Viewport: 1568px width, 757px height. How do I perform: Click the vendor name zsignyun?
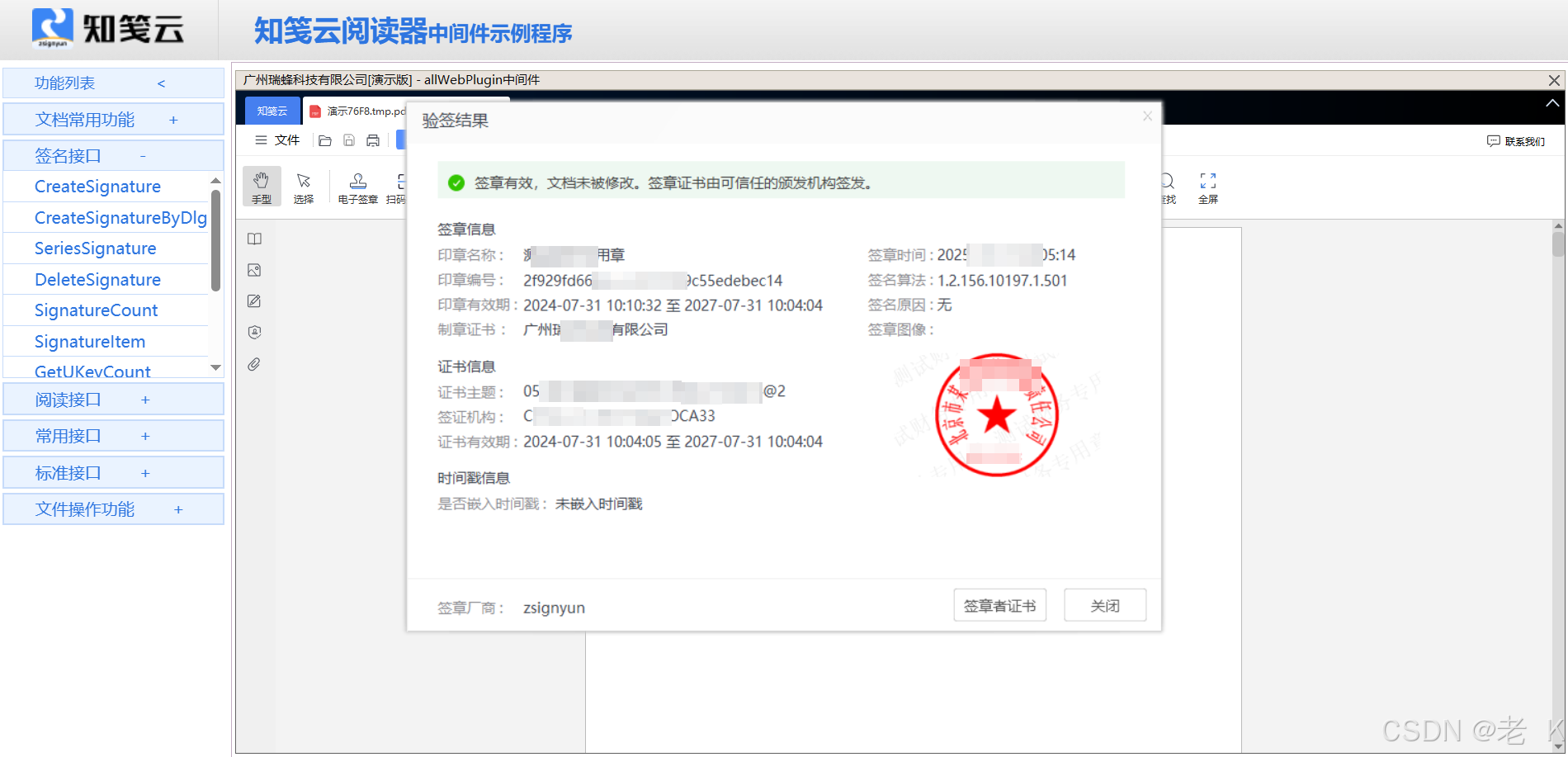tap(555, 608)
